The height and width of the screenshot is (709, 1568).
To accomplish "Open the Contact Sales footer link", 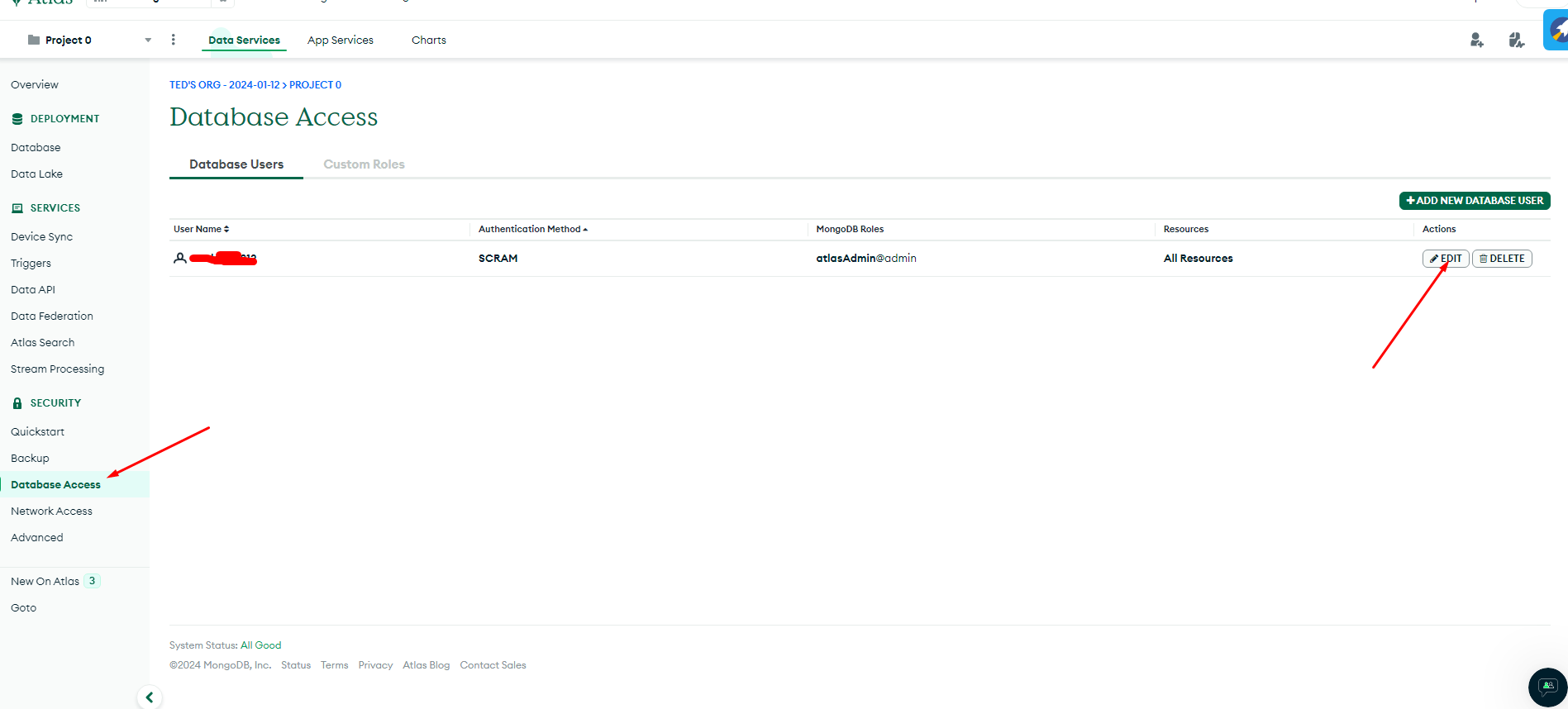I will pos(493,665).
